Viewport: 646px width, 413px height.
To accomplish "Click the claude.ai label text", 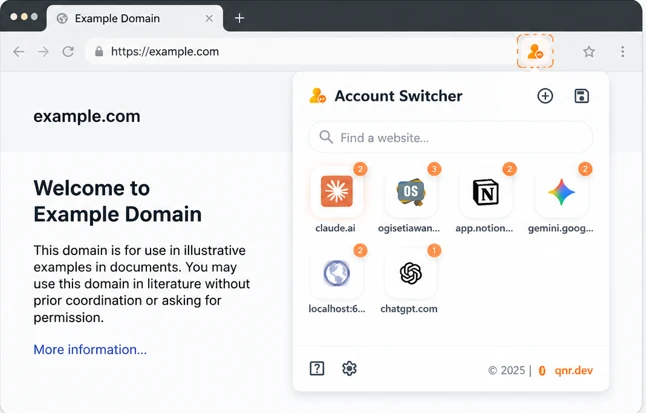I will pos(335,228).
